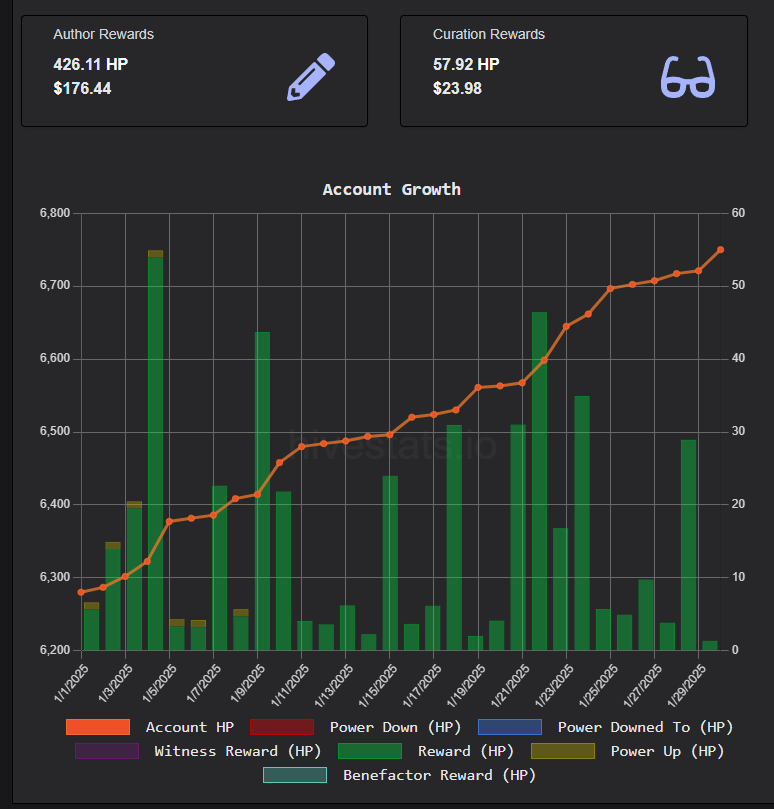Click the 426.11 HP value
Image resolution: width=774 pixels, height=809 pixels.
click(91, 64)
